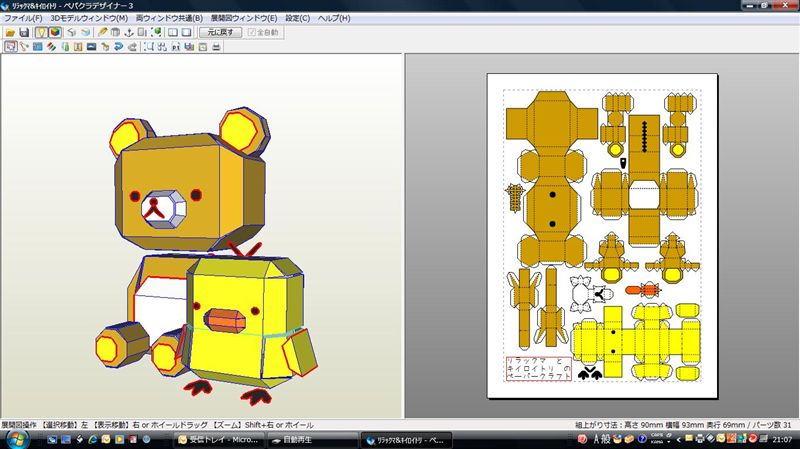Switch to 受信トレイ - Micro... taskbar window
Image resolution: width=800 pixels, height=449 pixels.
218,439
